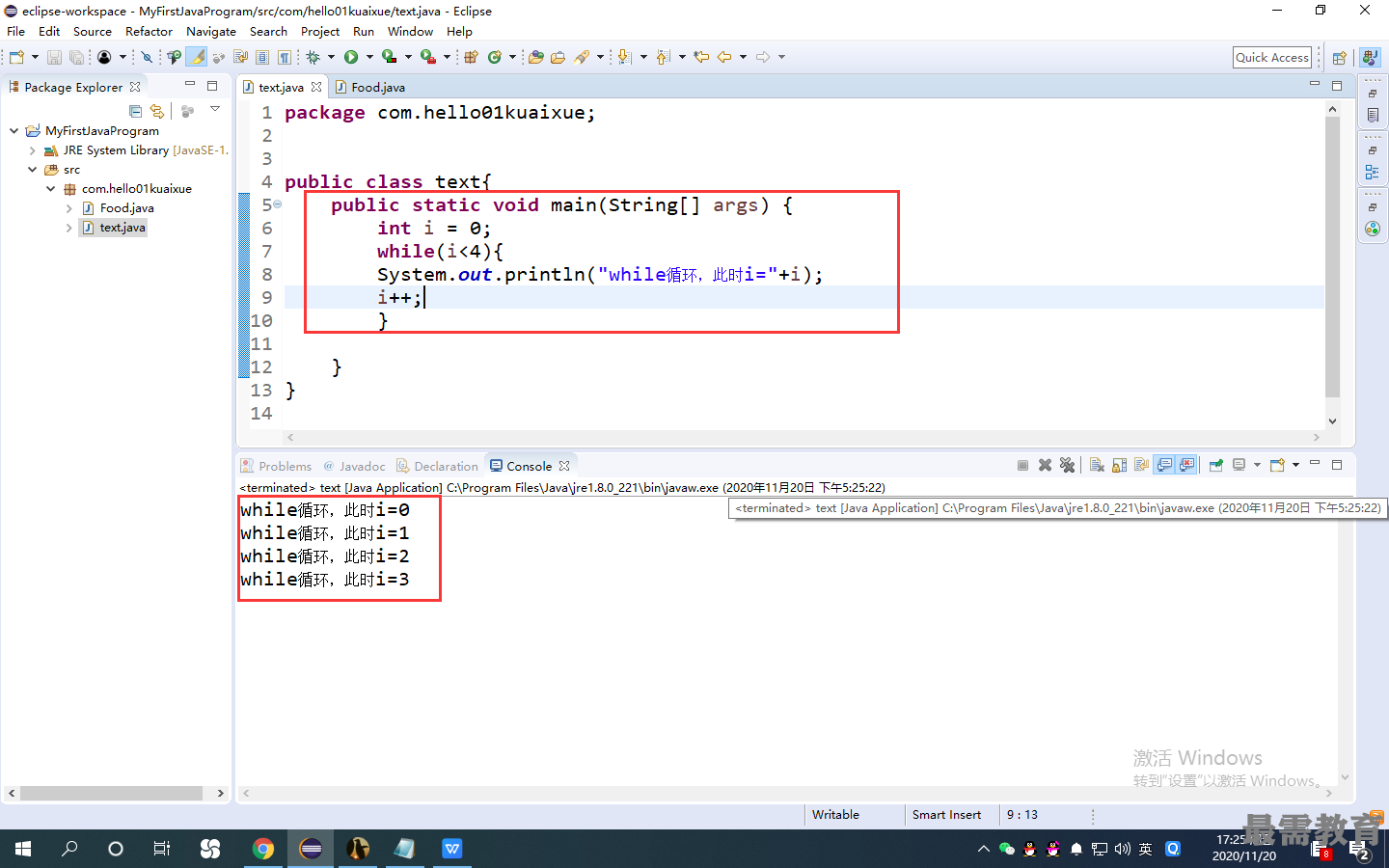The width and height of the screenshot is (1389, 868).
Task: Open the File menu
Action: pos(15,31)
